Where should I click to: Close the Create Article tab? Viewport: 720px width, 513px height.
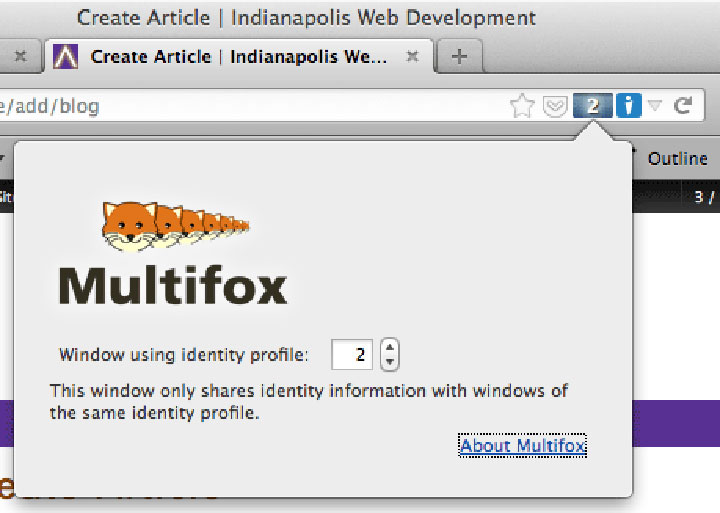pyautogui.click(x=412, y=56)
